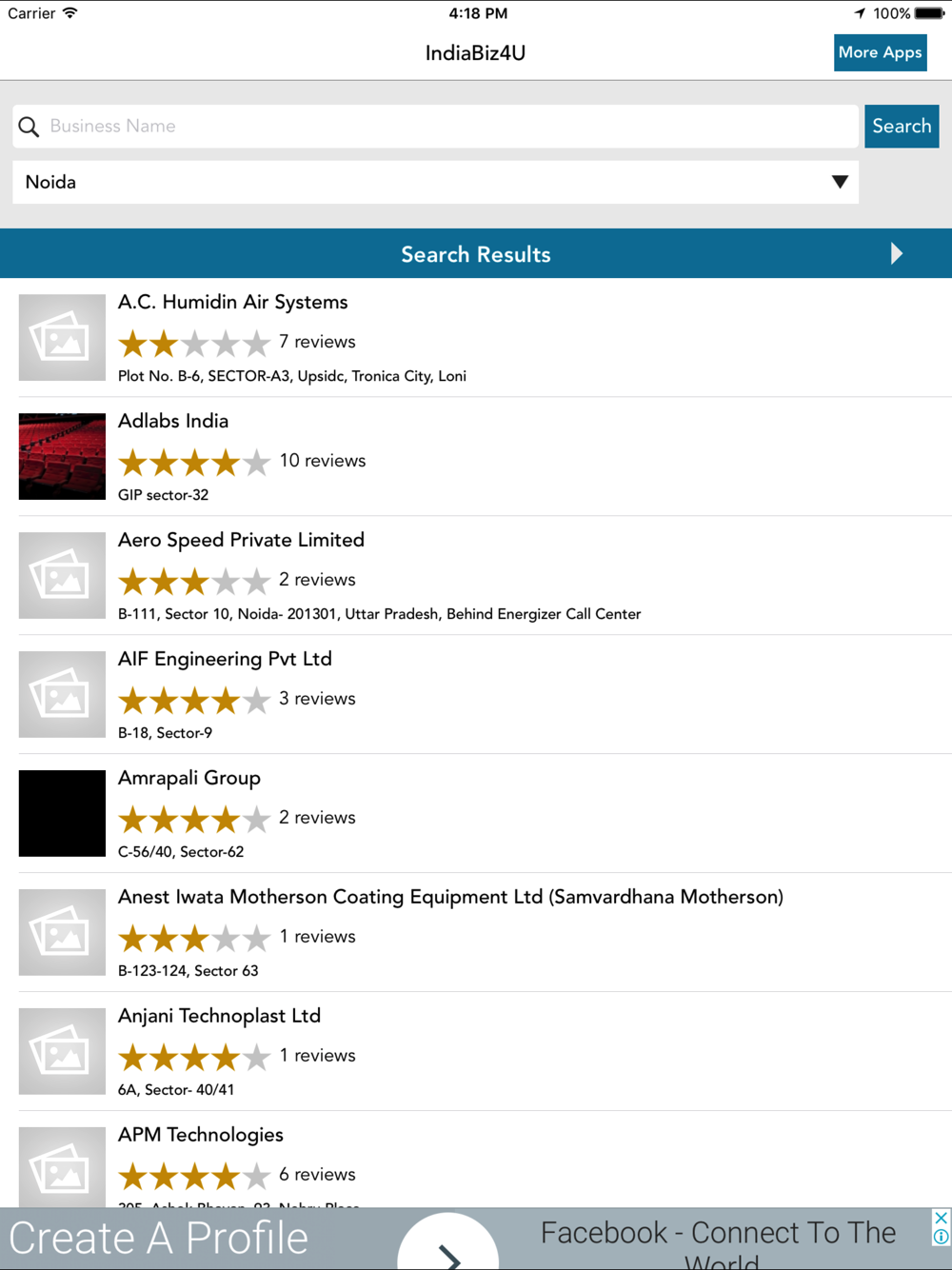Screen dimensions: 952x1270
Task: Open the Noida city dropdown
Action: (435, 182)
